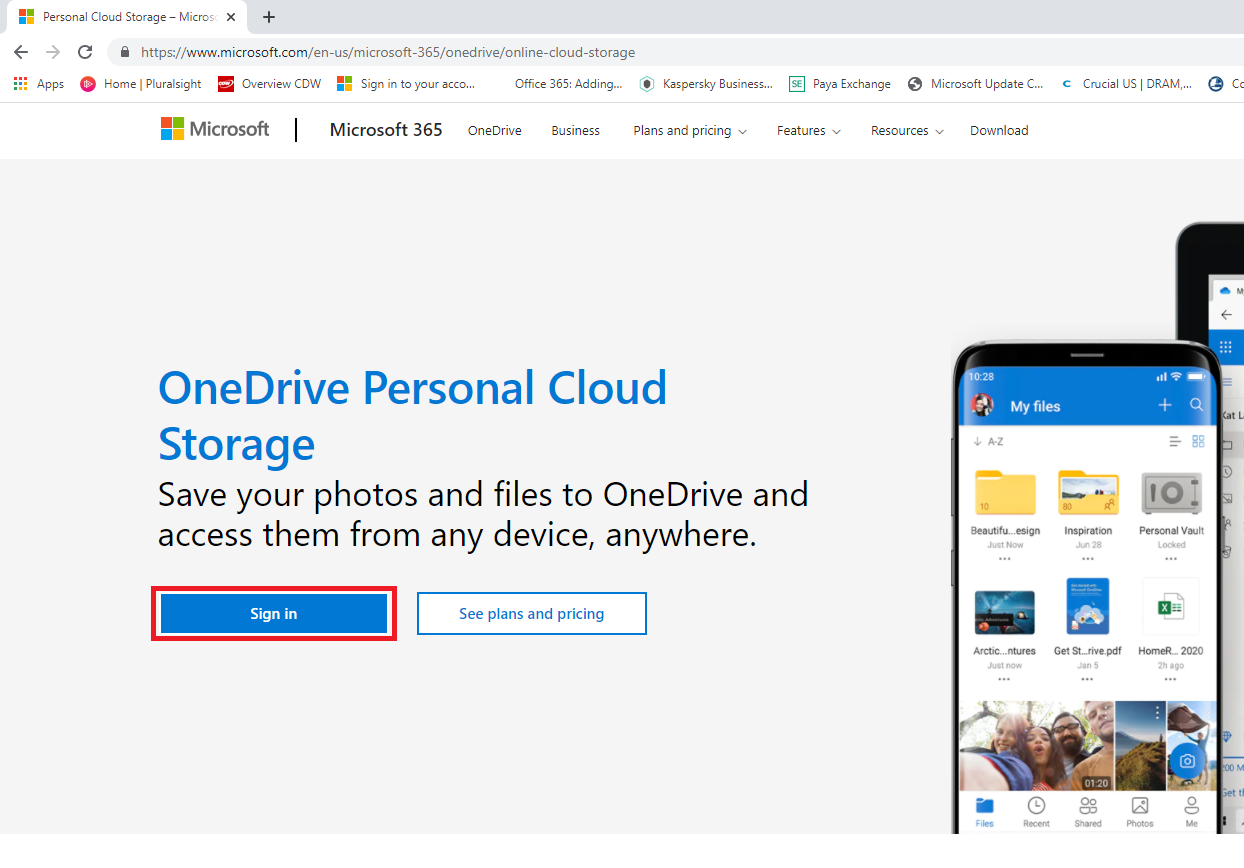Open the Inspiration folder

(x=1088, y=492)
